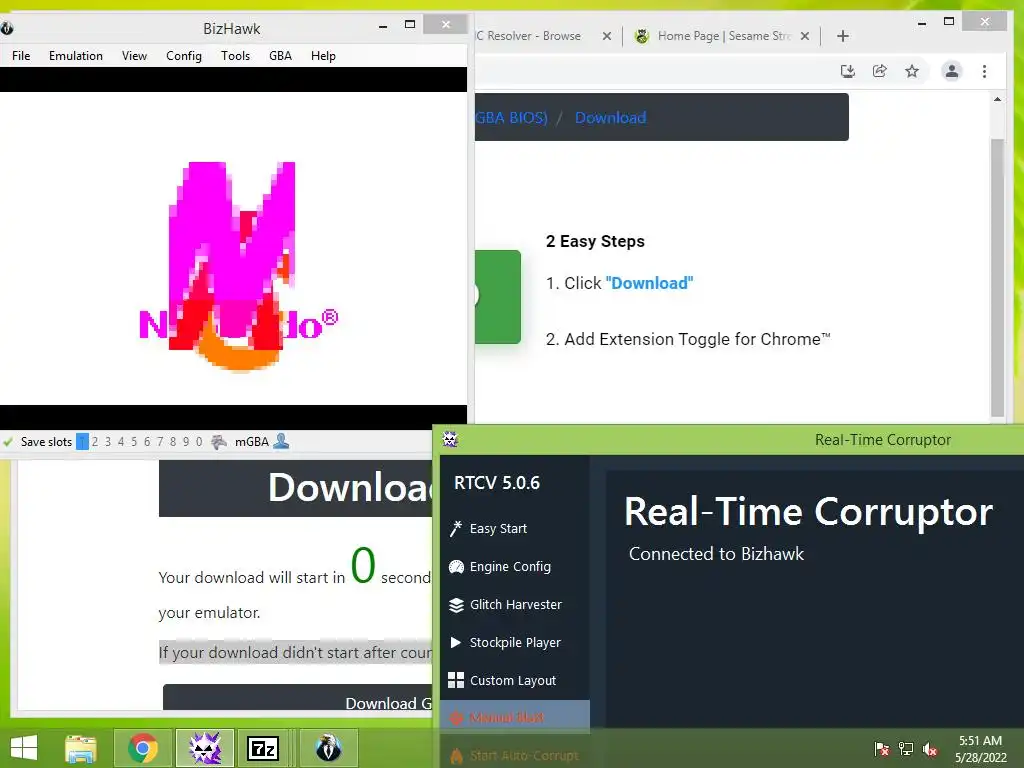Select save slot 0 in BizHawk status bar

tap(199, 442)
